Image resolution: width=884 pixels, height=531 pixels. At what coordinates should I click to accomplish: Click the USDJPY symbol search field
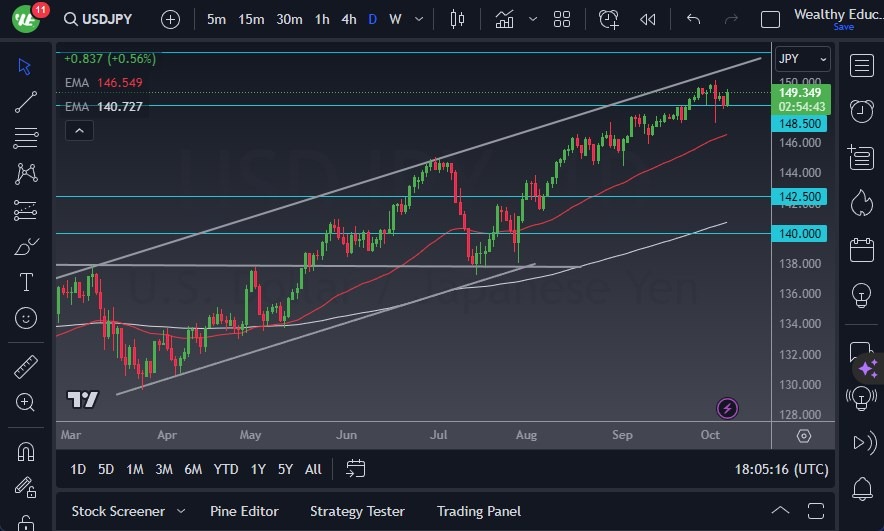point(103,19)
